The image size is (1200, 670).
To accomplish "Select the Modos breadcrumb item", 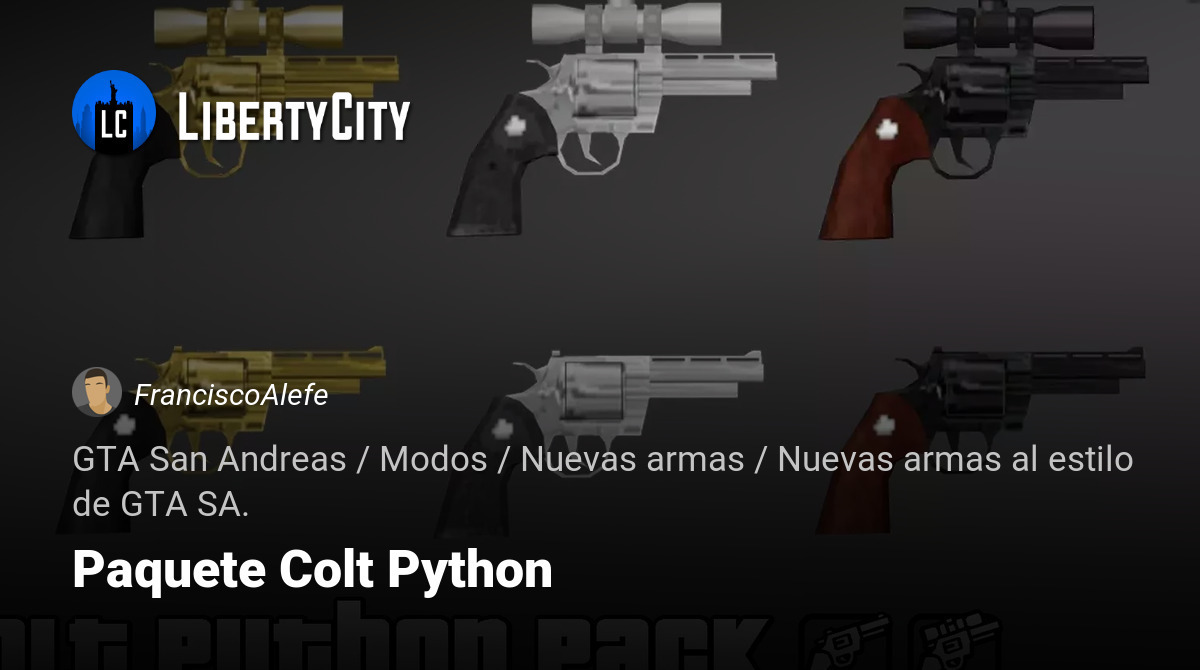I will click(433, 460).
